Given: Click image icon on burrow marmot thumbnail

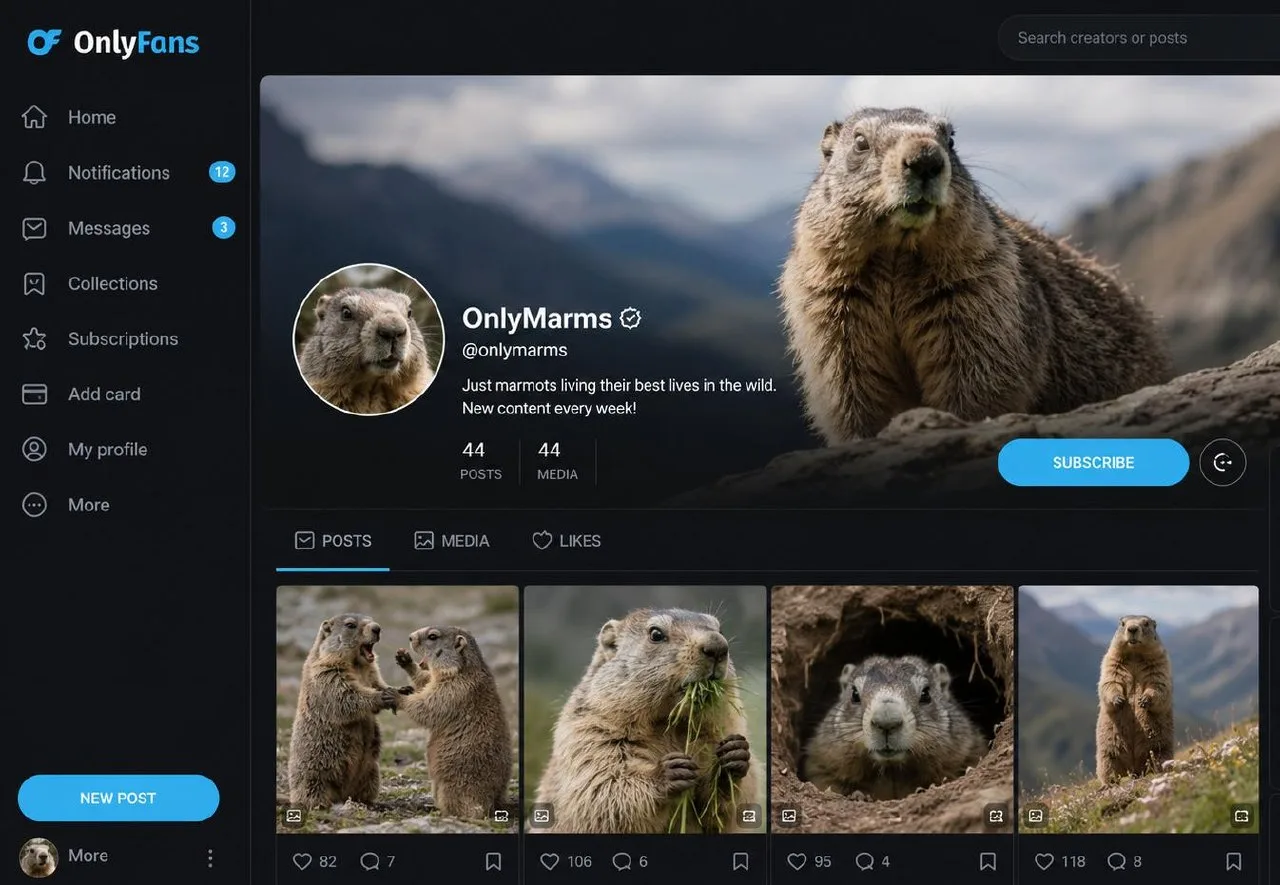Looking at the screenshot, I should 789,816.
